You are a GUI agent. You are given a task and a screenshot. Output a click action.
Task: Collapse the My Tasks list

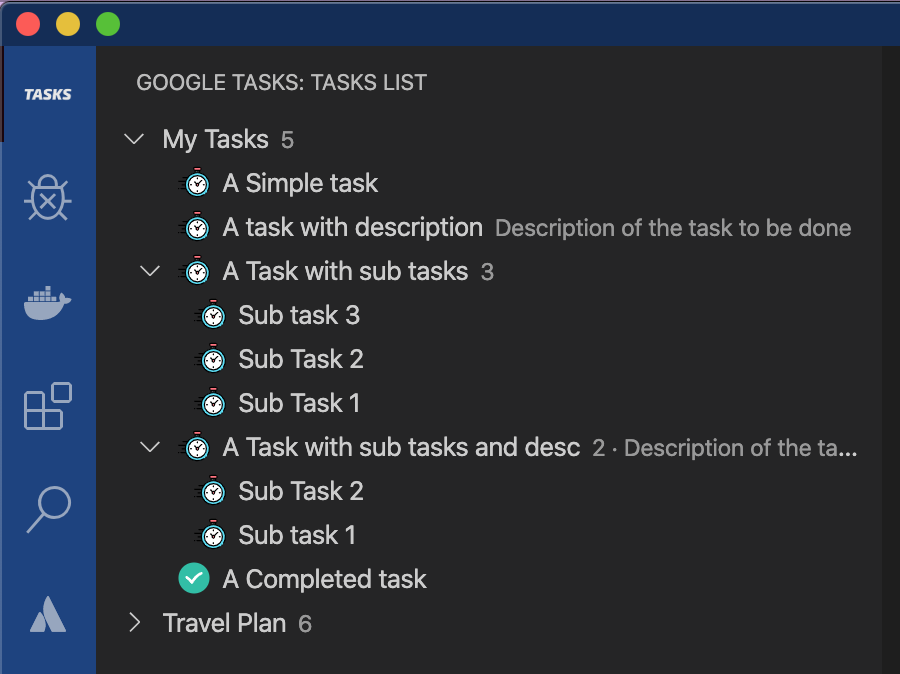(134, 139)
